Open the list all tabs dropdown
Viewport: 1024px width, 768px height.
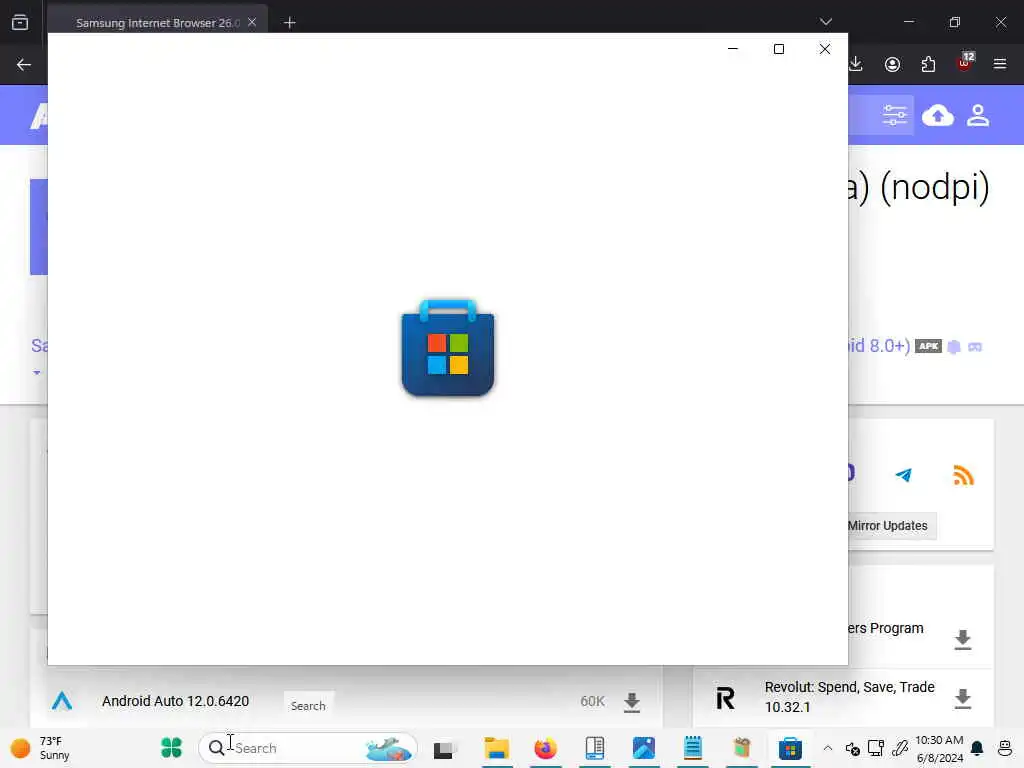[x=825, y=22]
